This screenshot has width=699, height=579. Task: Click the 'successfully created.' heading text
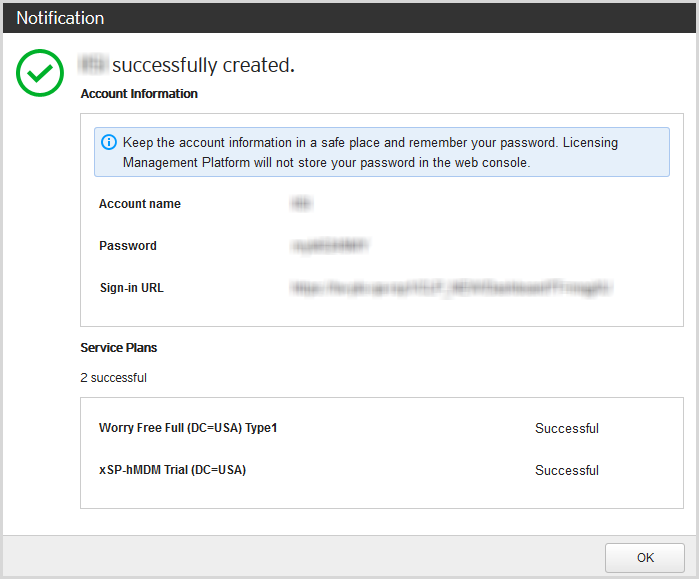point(203,66)
